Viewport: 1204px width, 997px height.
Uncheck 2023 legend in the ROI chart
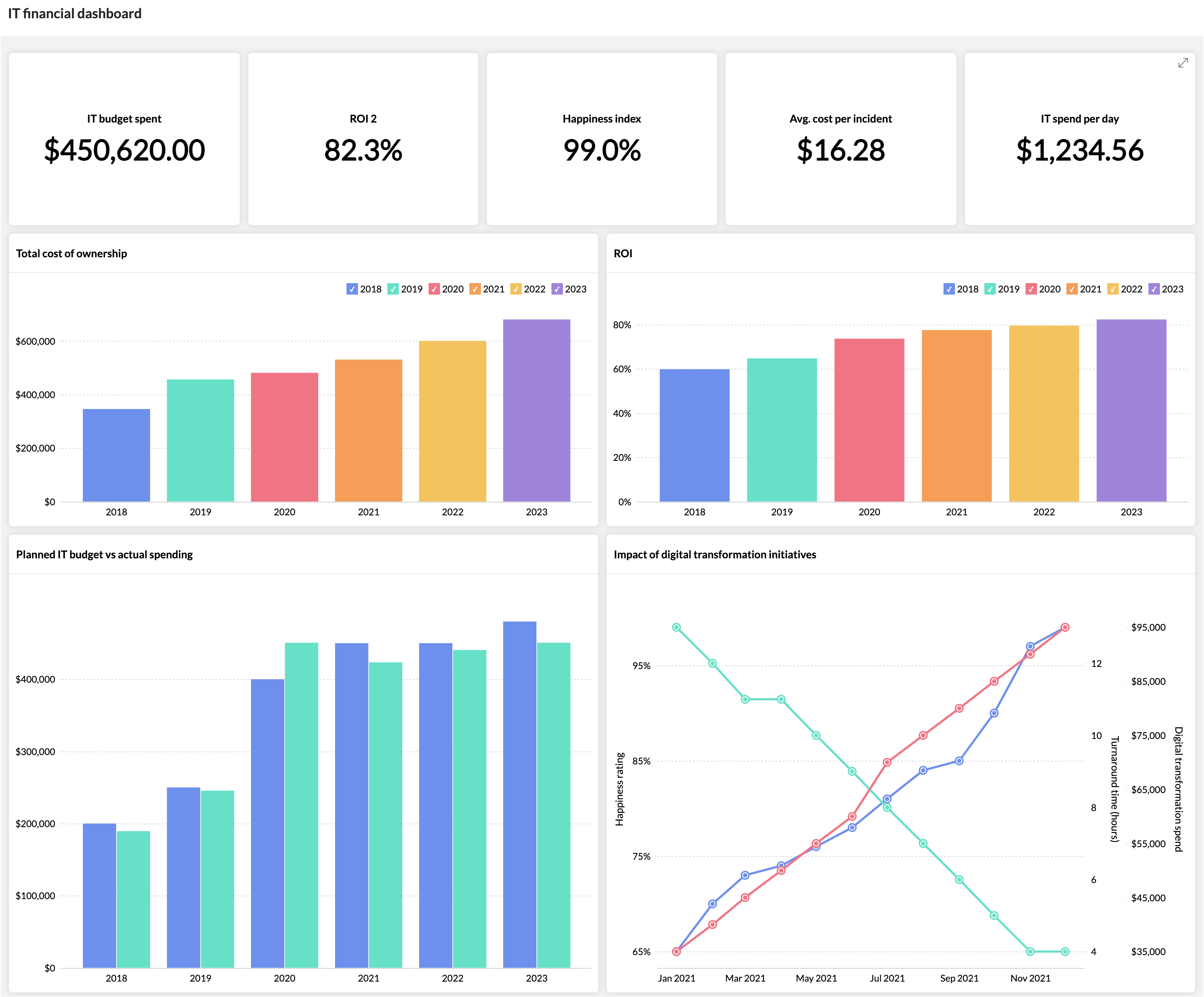pos(1154,289)
